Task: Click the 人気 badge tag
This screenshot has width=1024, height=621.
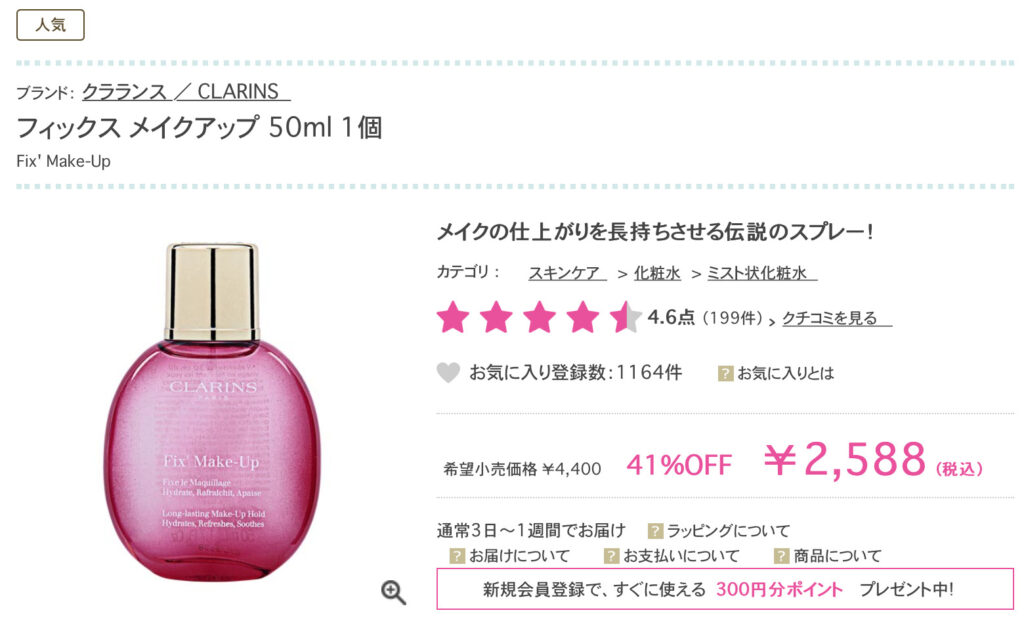Action: point(50,25)
